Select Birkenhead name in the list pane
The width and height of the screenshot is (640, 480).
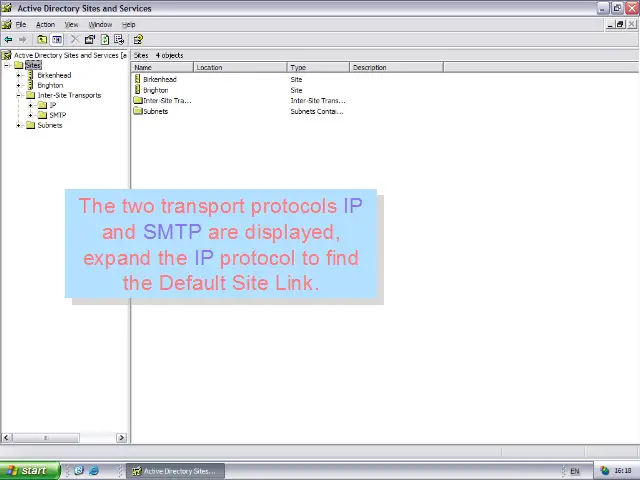[160, 79]
